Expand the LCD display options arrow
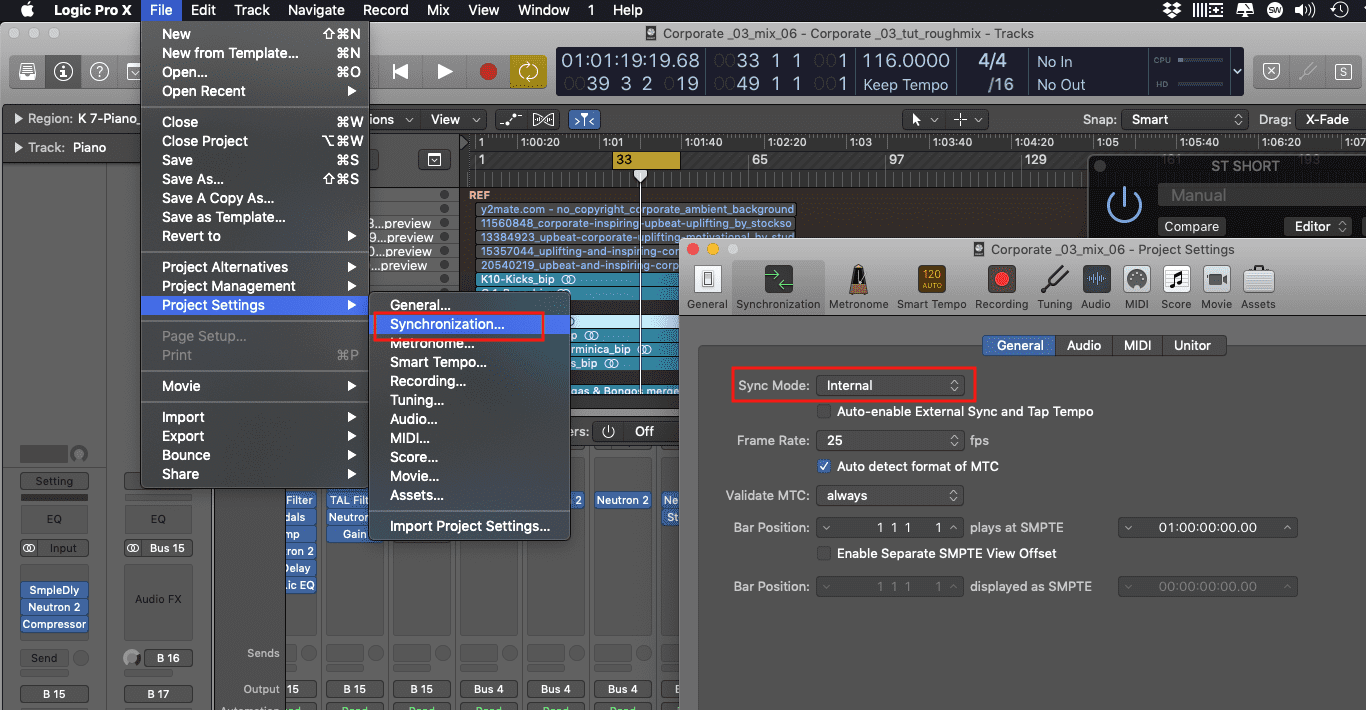1366x710 pixels. [1238, 72]
